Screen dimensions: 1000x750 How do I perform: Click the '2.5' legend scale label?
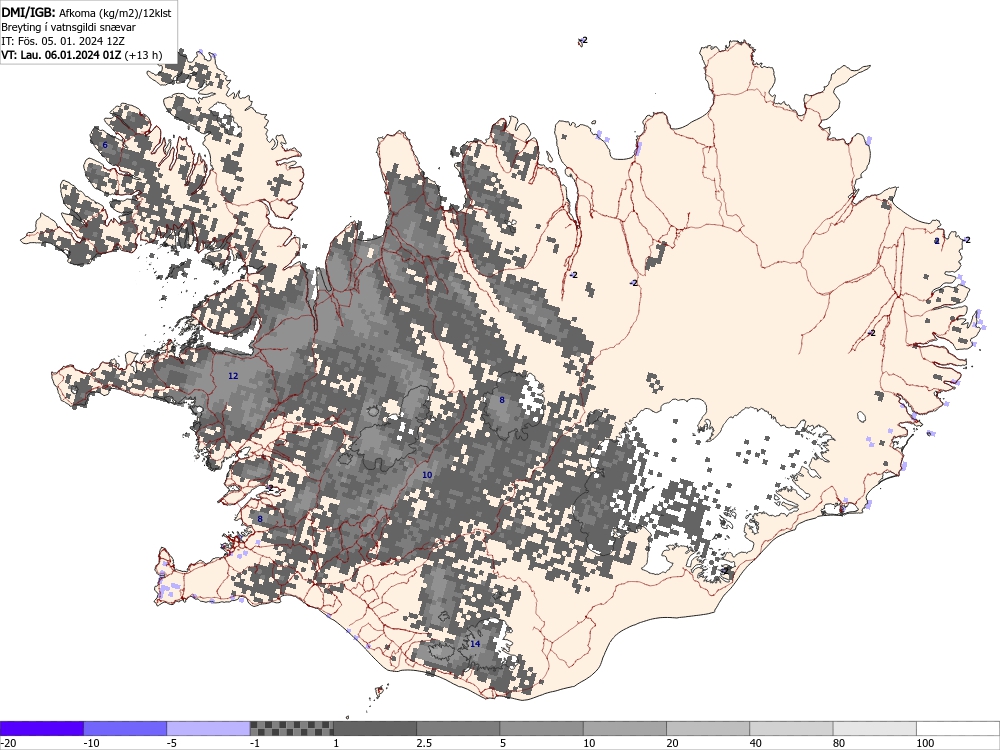[424, 743]
